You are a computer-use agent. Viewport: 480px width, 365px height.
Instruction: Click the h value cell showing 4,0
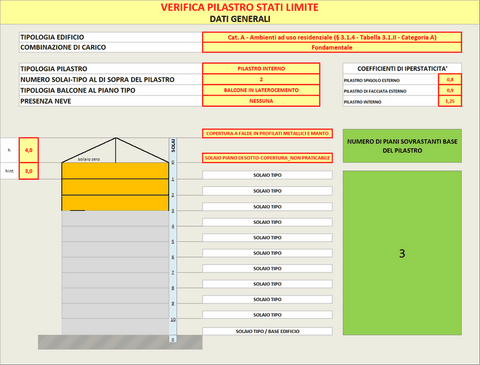29,150
